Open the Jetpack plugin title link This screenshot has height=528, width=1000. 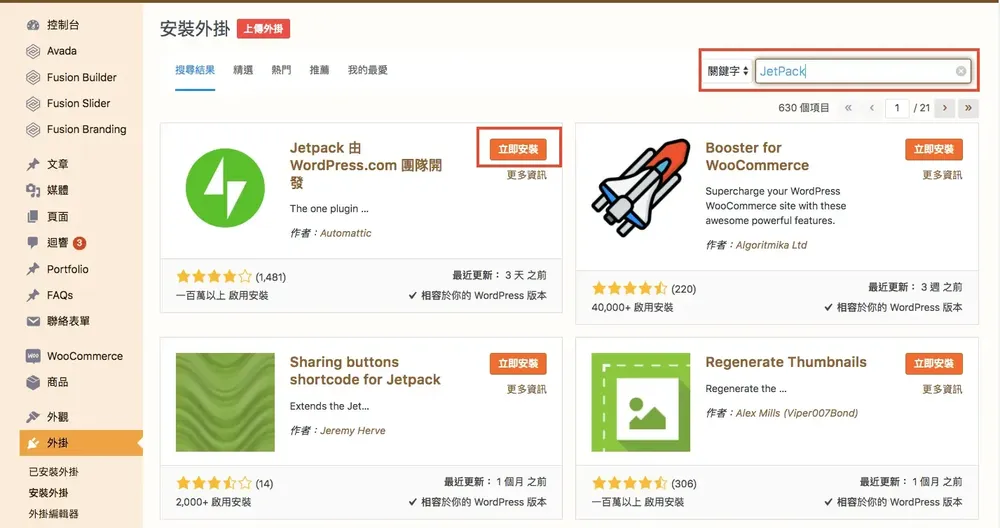(x=365, y=165)
